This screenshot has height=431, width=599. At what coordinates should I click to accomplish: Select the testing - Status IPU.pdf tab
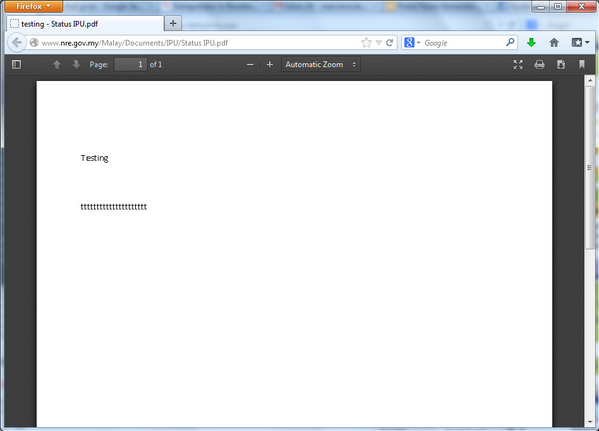click(85, 24)
